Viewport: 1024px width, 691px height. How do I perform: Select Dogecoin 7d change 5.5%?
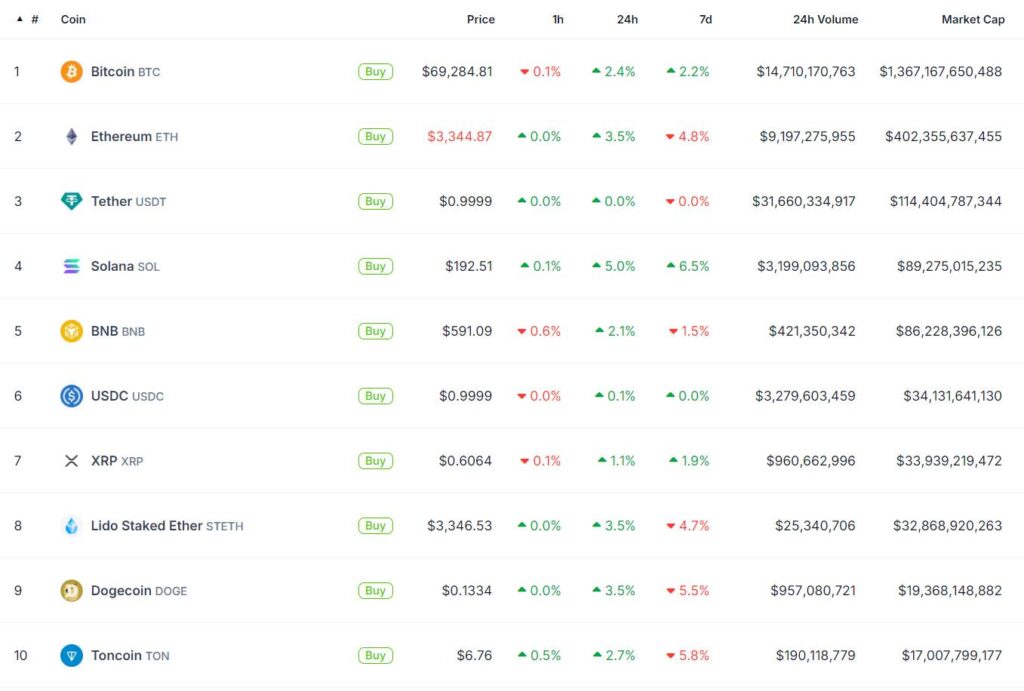click(688, 590)
